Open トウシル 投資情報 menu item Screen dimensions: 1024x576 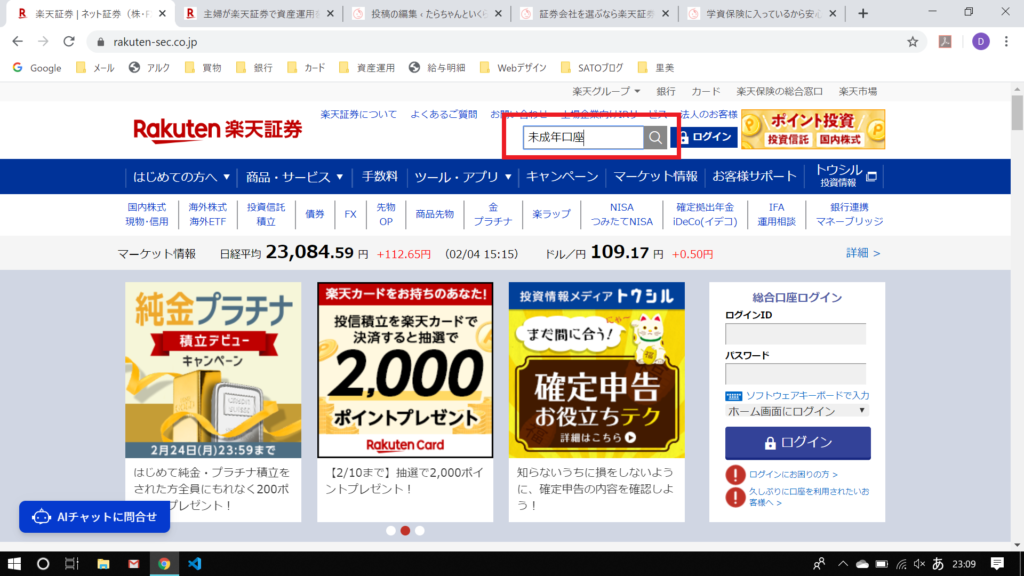coord(846,176)
